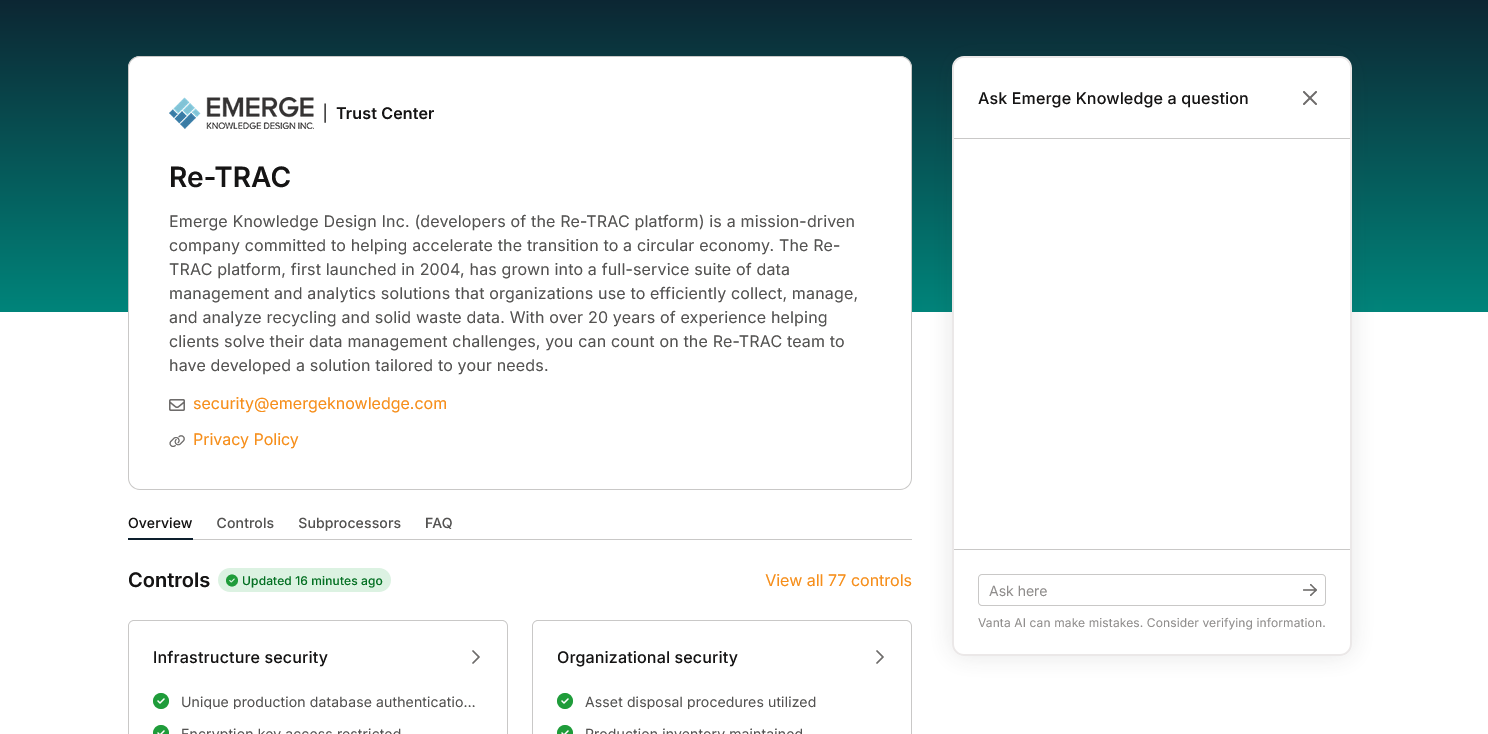This screenshot has height=734, width=1488.
Task: Switch to the Controls tab
Action: point(245,523)
